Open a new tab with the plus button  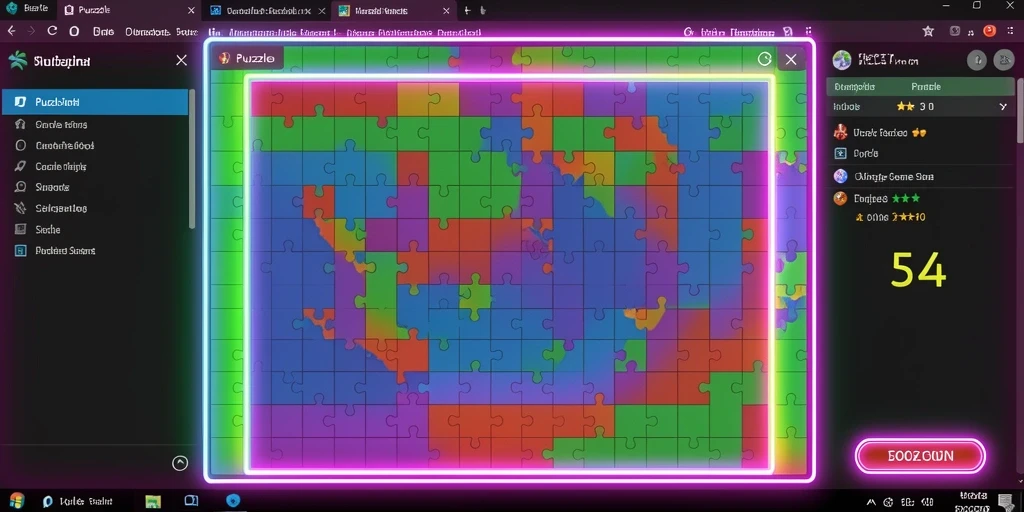click(467, 10)
